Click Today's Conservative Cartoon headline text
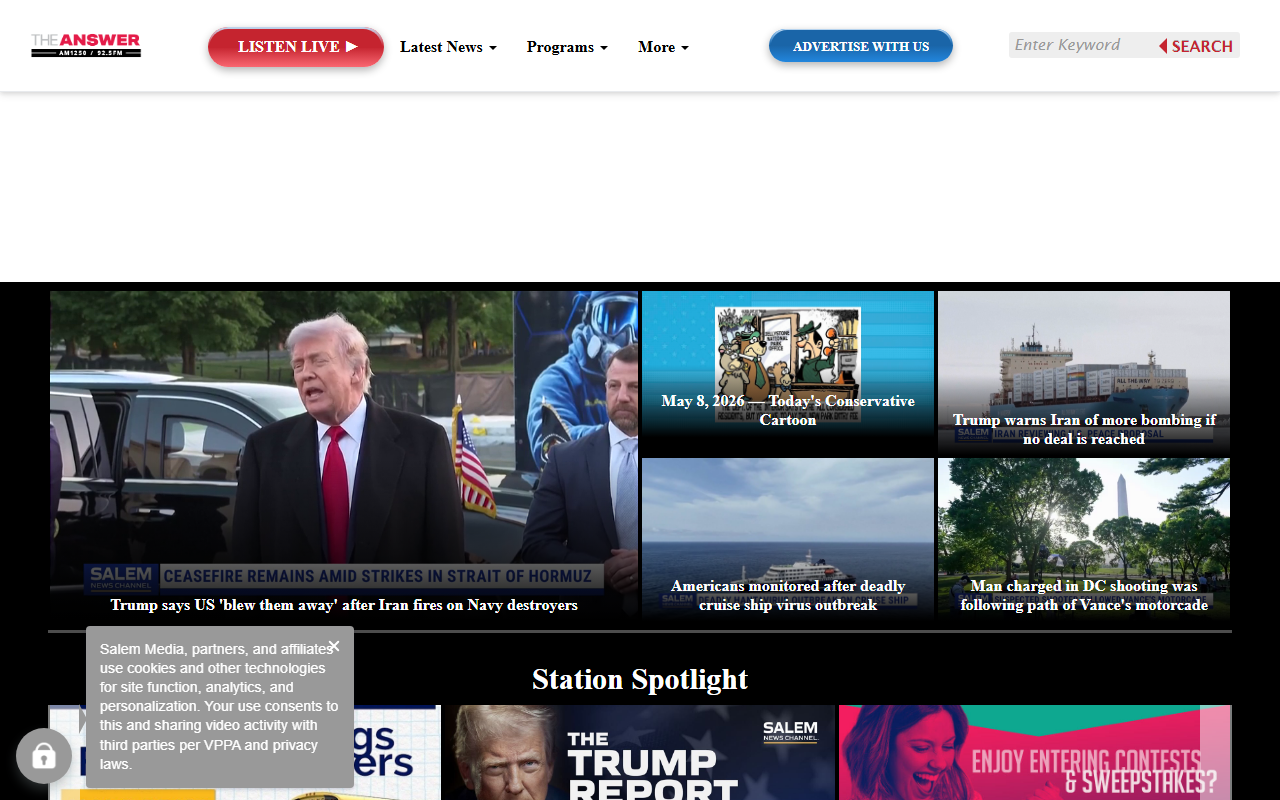The width and height of the screenshot is (1280, 800). (788, 410)
